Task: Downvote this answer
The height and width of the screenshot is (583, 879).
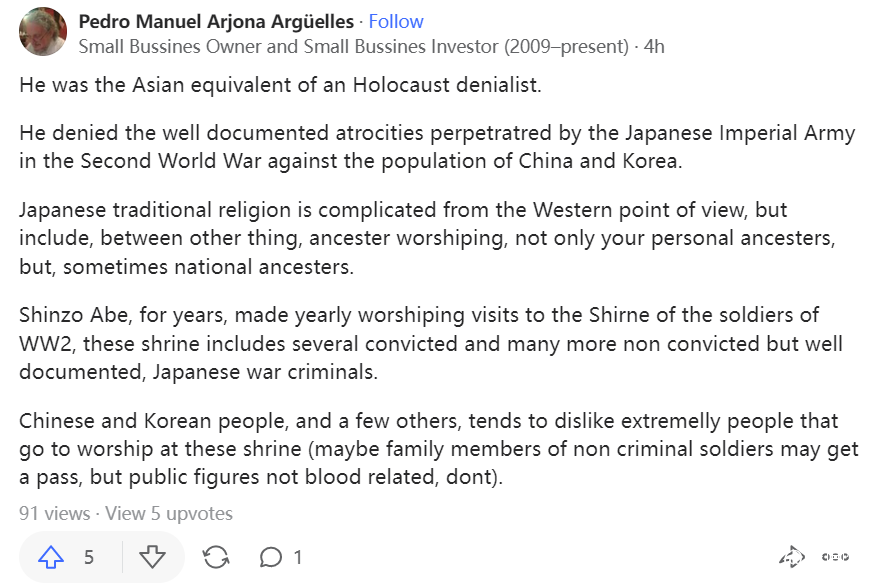Action: (x=151, y=557)
